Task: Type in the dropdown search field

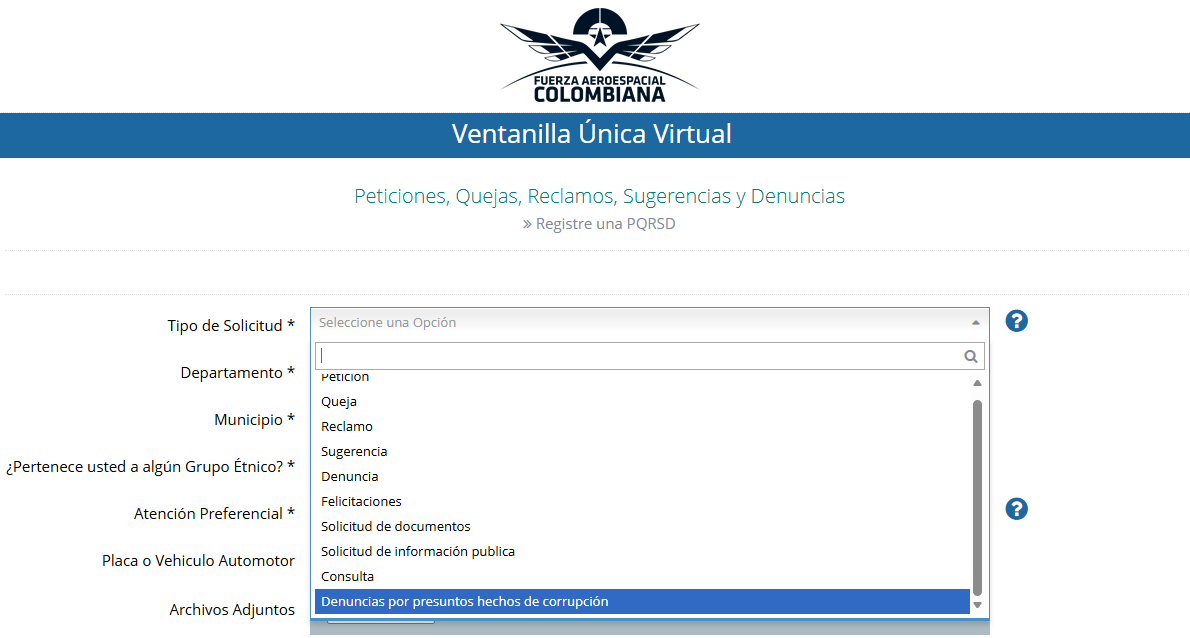Action: point(638,356)
